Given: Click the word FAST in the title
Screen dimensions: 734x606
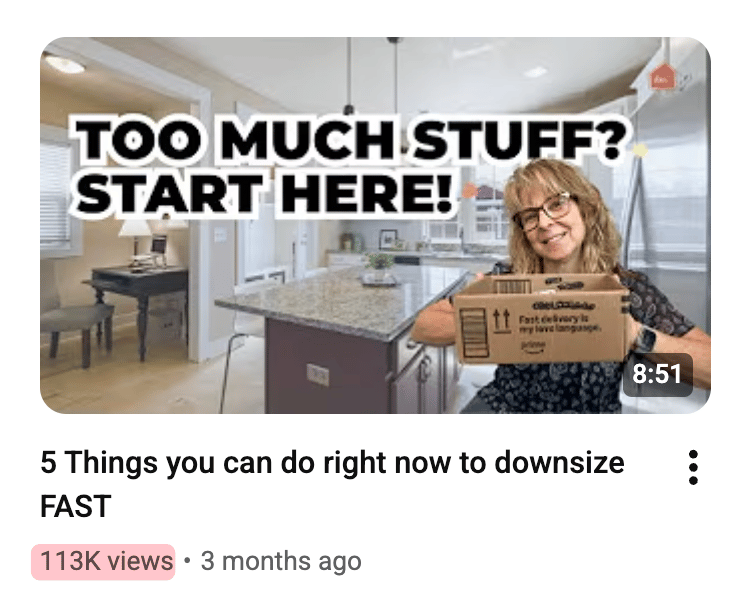Looking at the screenshot, I should pos(76,506).
